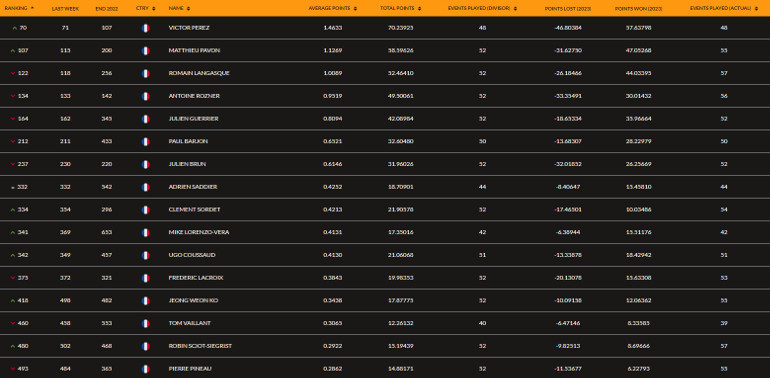
Task: Click the French flag beside Julien Brun
Action: coord(145,164)
